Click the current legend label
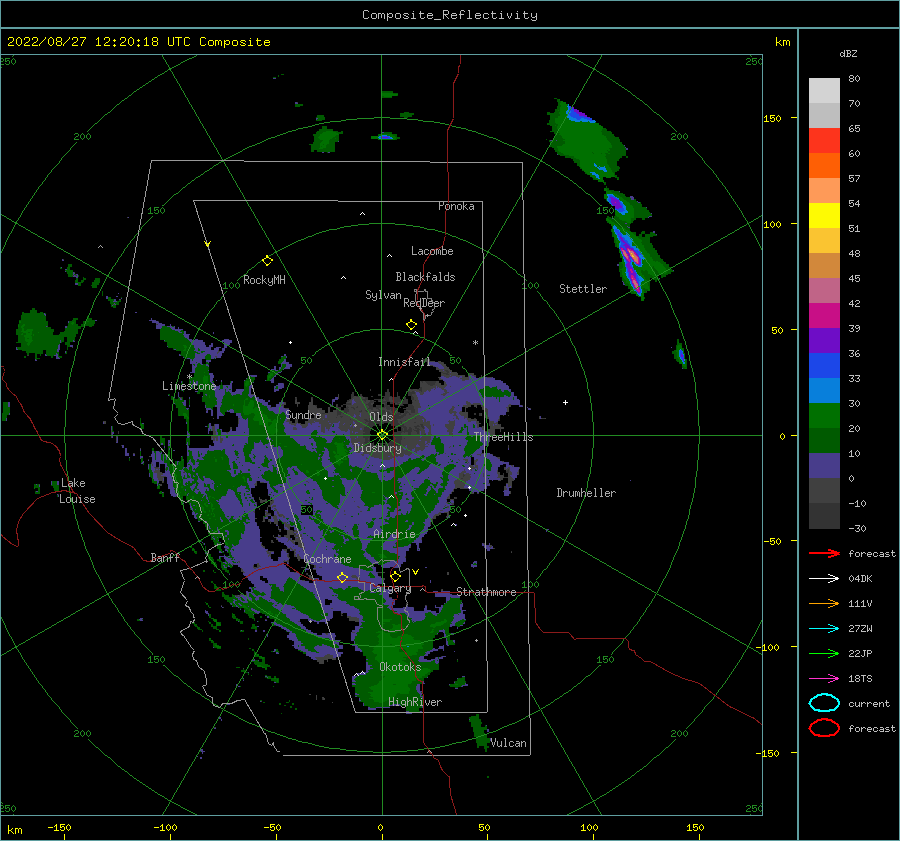Screen dimensions: 900x841 (869, 703)
